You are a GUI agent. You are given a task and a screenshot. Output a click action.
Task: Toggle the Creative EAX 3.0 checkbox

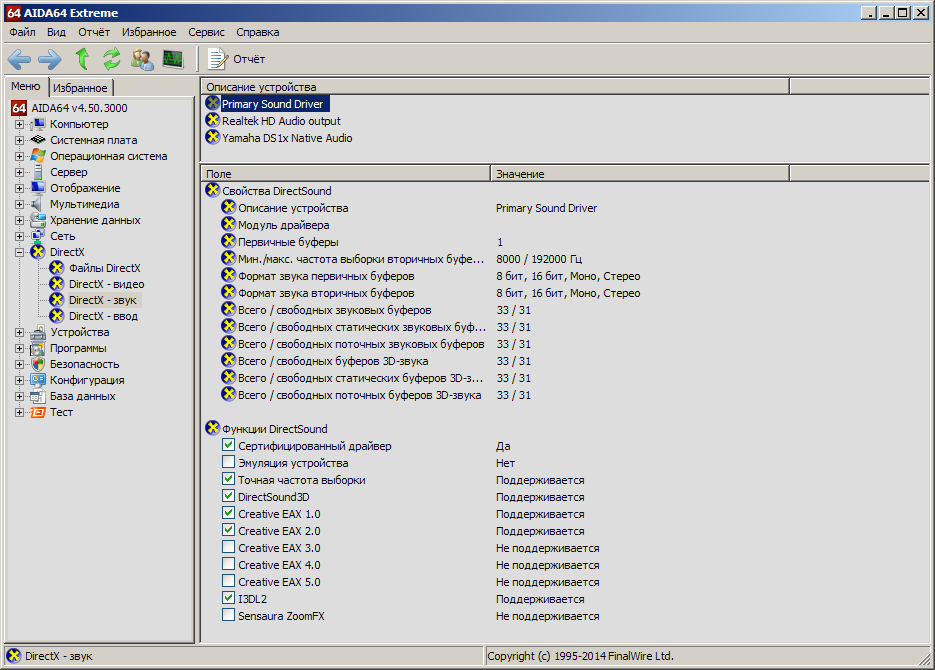coord(228,547)
